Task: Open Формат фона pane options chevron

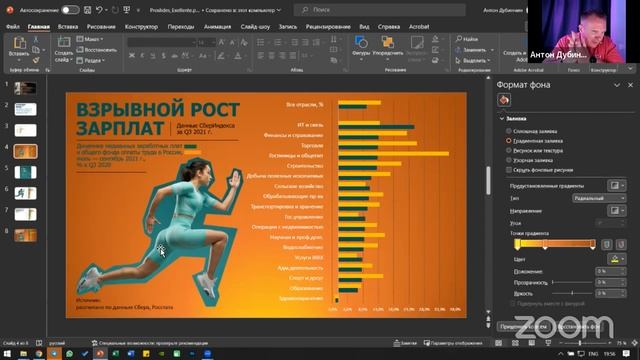Action: pos(617,85)
